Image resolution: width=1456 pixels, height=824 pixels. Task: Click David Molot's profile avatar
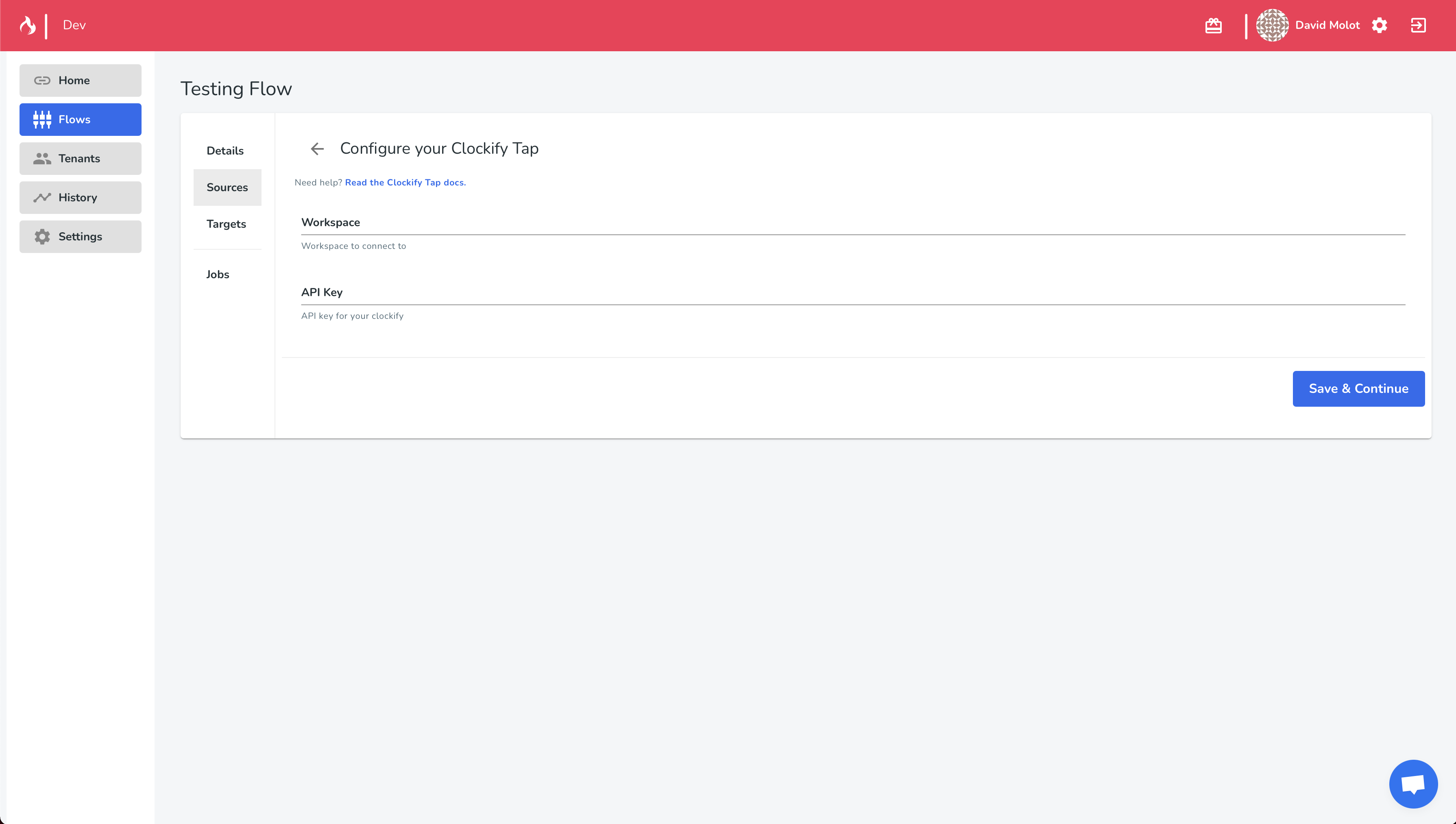1272,25
